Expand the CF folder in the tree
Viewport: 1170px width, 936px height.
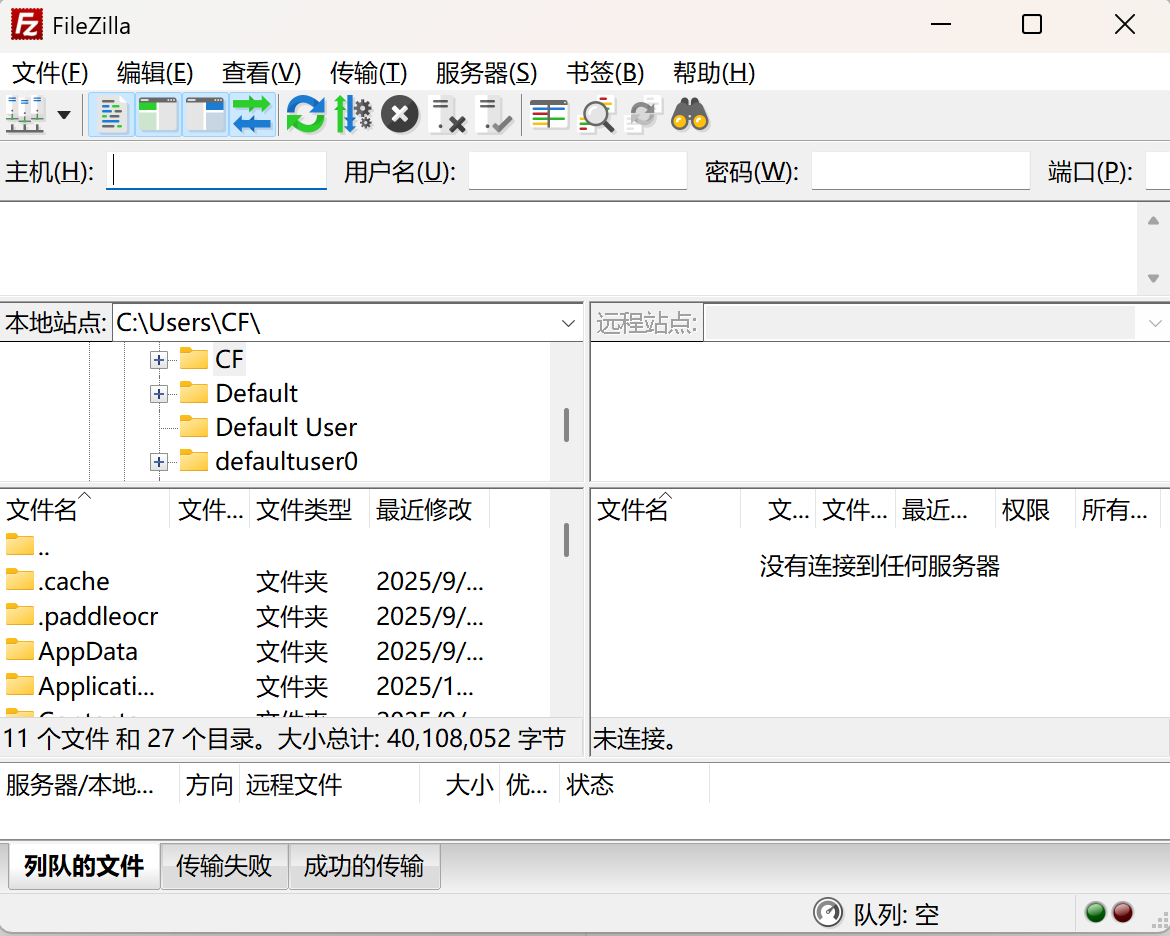tap(158, 359)
